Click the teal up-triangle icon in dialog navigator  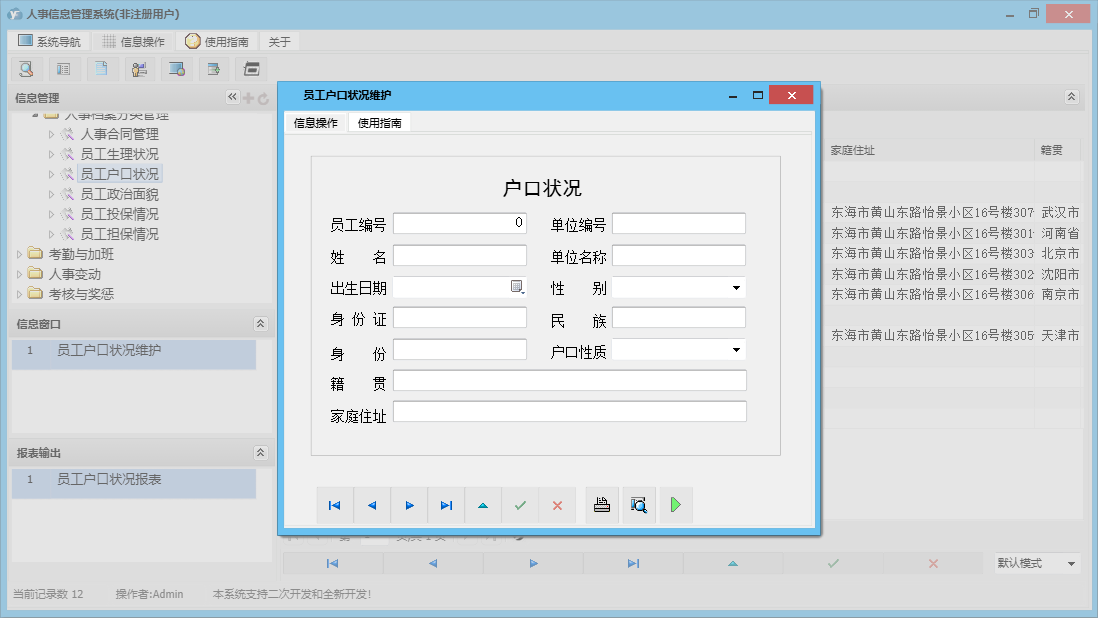pos(483,506)
